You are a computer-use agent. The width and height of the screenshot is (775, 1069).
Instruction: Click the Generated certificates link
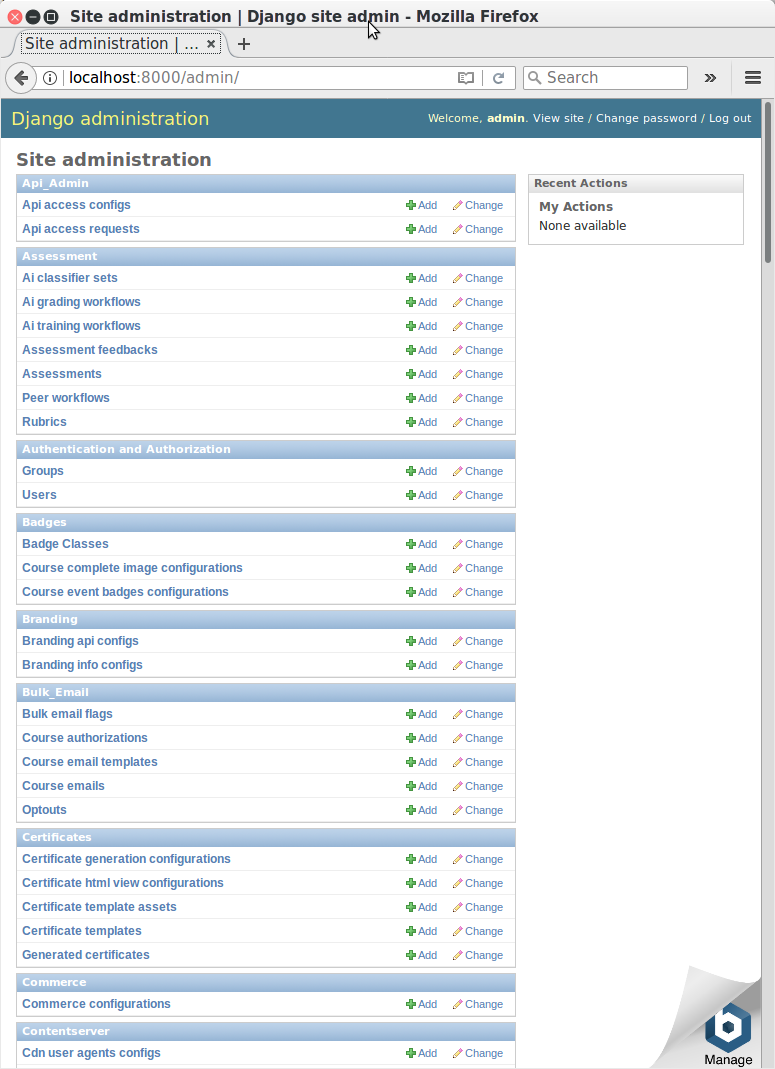point(86,954)
